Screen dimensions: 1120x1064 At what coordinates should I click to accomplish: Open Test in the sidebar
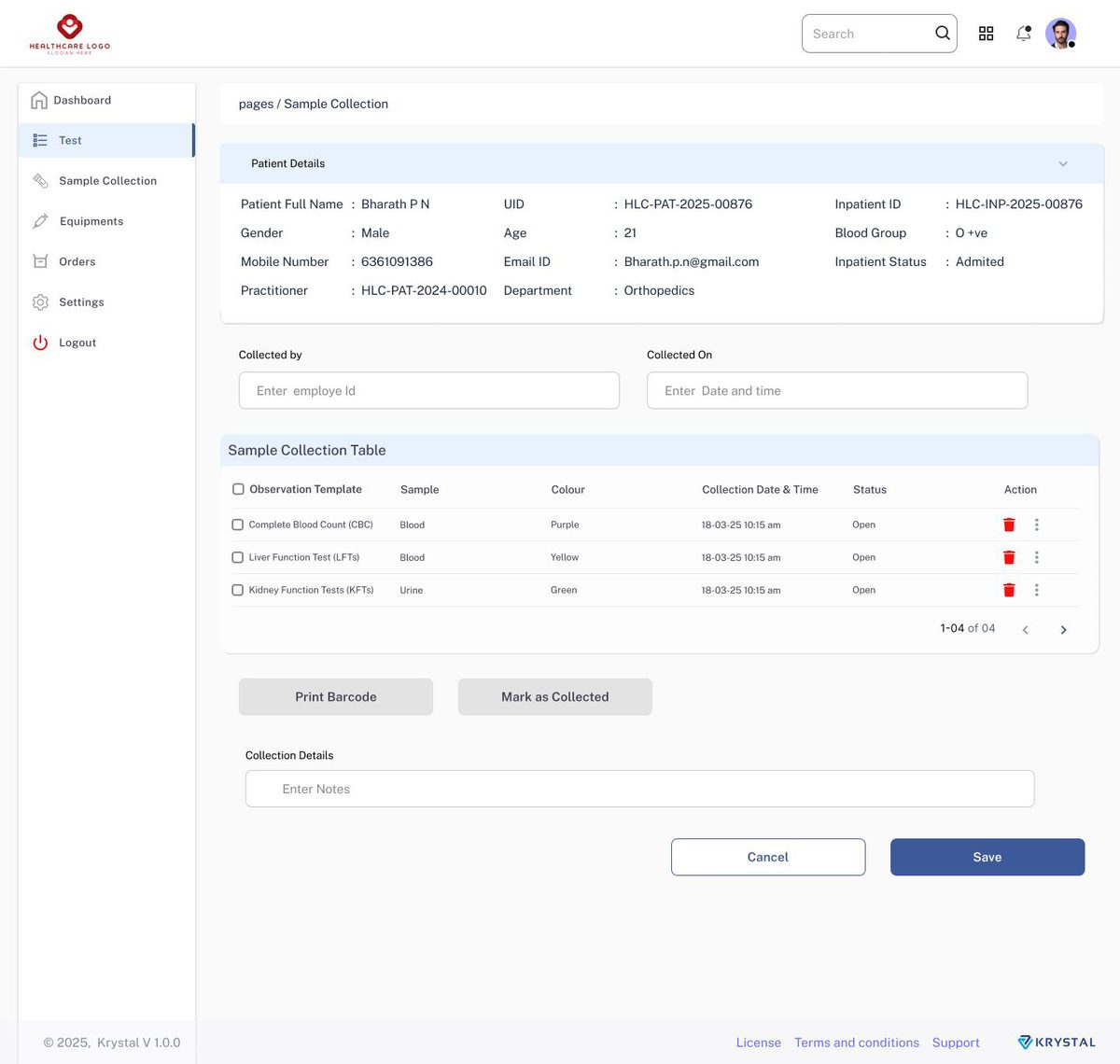[106, 140]
